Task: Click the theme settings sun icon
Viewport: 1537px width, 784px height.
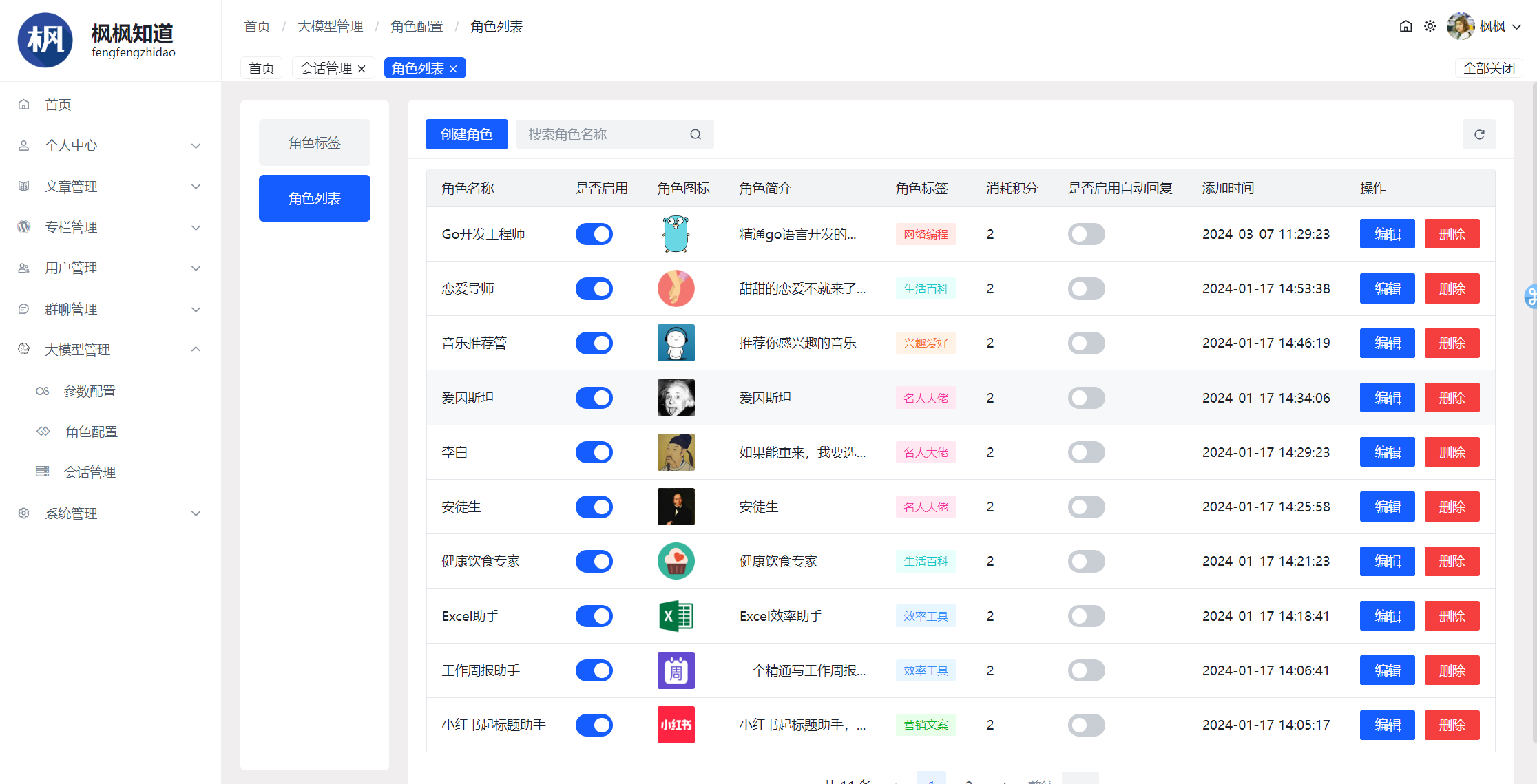Action: [1430, 26]
